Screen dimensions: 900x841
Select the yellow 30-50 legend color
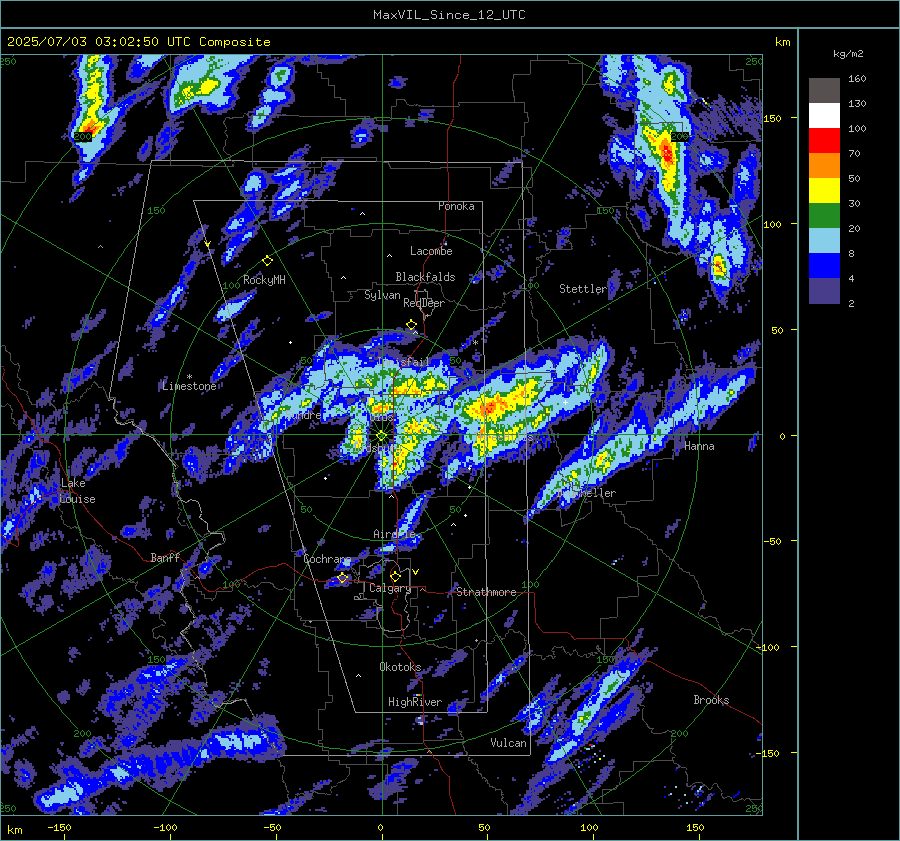[x=824, y=191]
